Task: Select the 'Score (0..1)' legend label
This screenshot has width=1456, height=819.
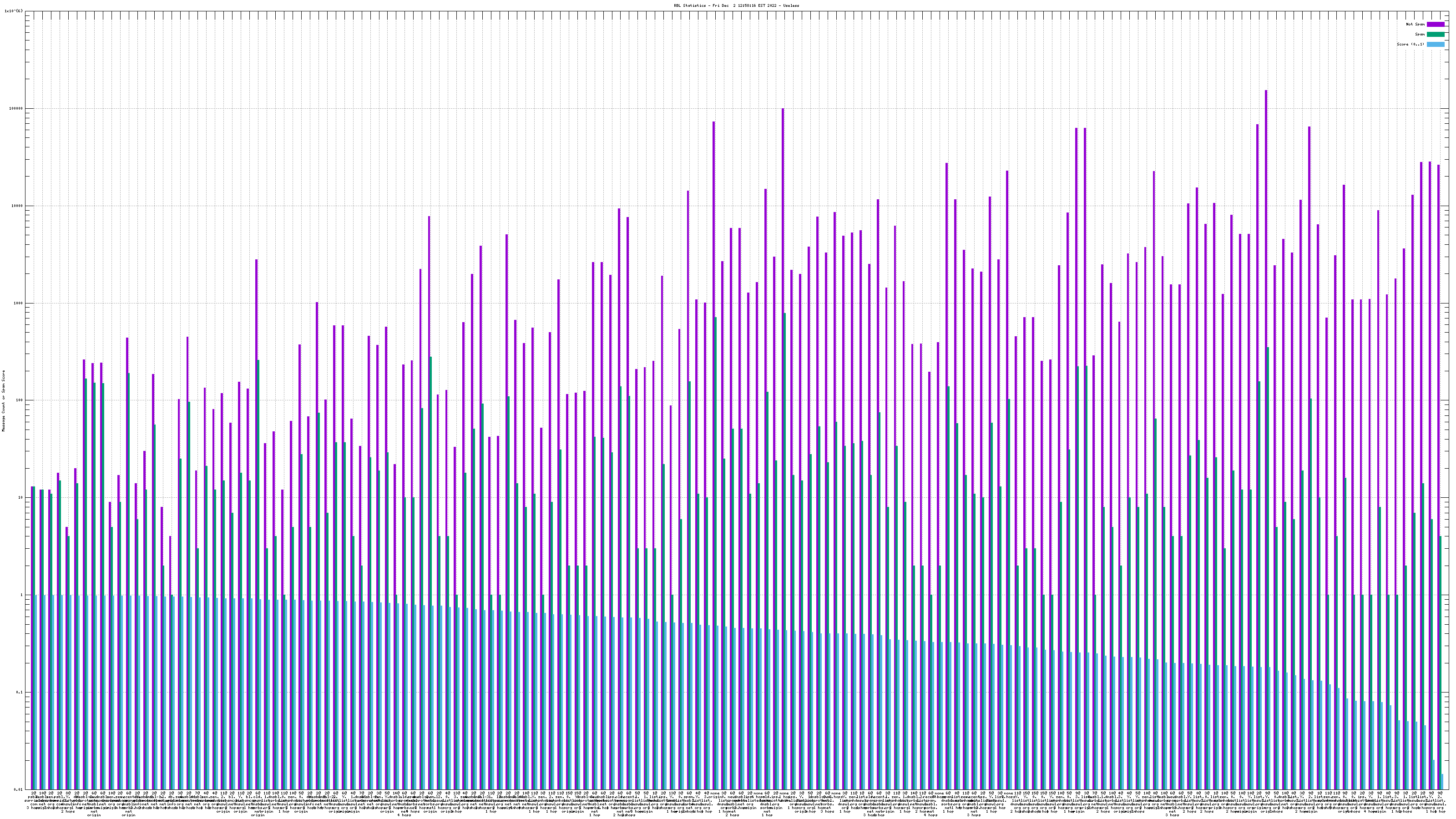Action: tap(1411, 44)
